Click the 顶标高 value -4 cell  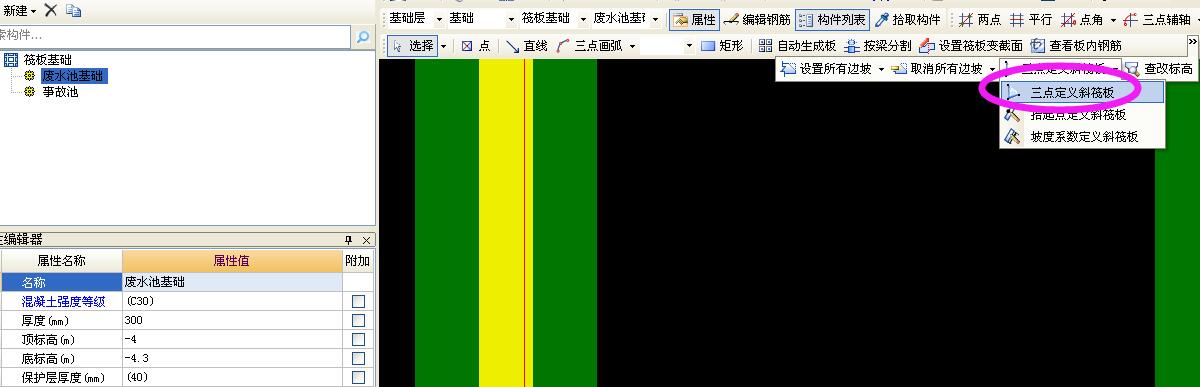(232, 339)
